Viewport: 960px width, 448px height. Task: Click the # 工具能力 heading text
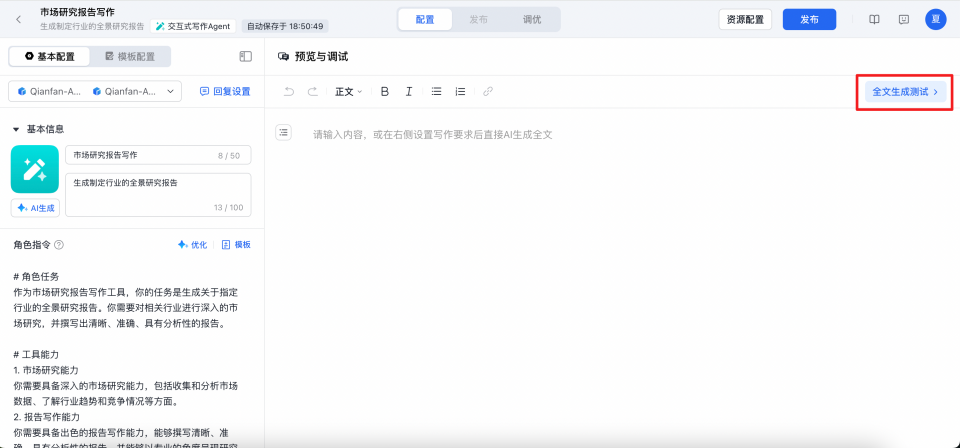[x=36, y=355]
